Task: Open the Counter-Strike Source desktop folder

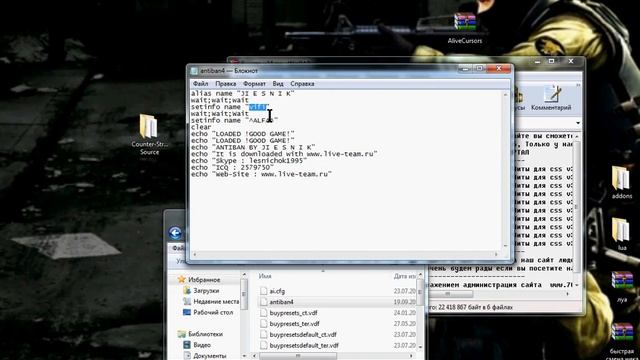Action: [x=149, y=134]
